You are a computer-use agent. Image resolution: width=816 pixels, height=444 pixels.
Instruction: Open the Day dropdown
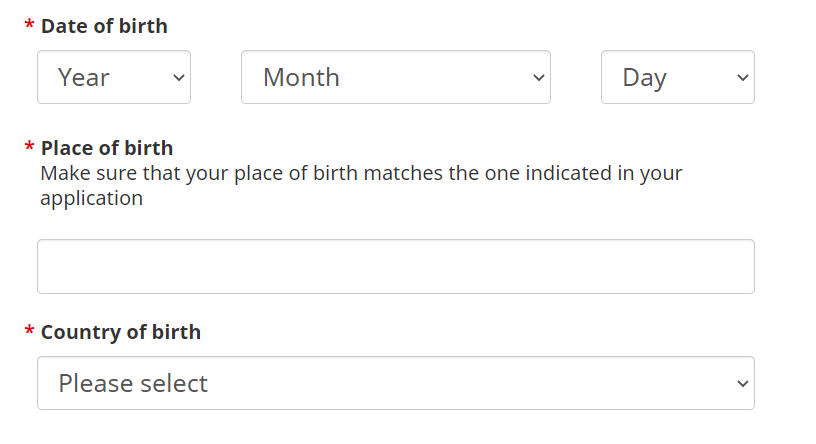(677, 77)
